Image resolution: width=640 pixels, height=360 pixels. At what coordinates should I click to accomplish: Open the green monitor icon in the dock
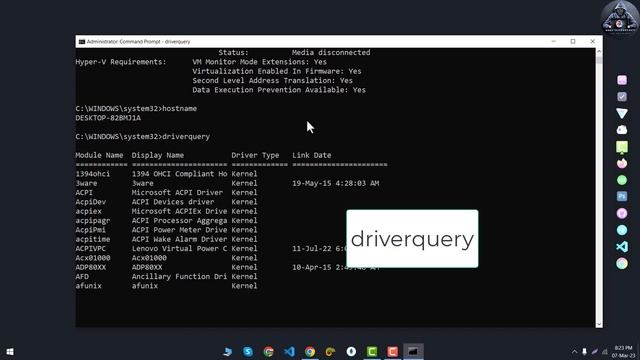pos(622,147)
